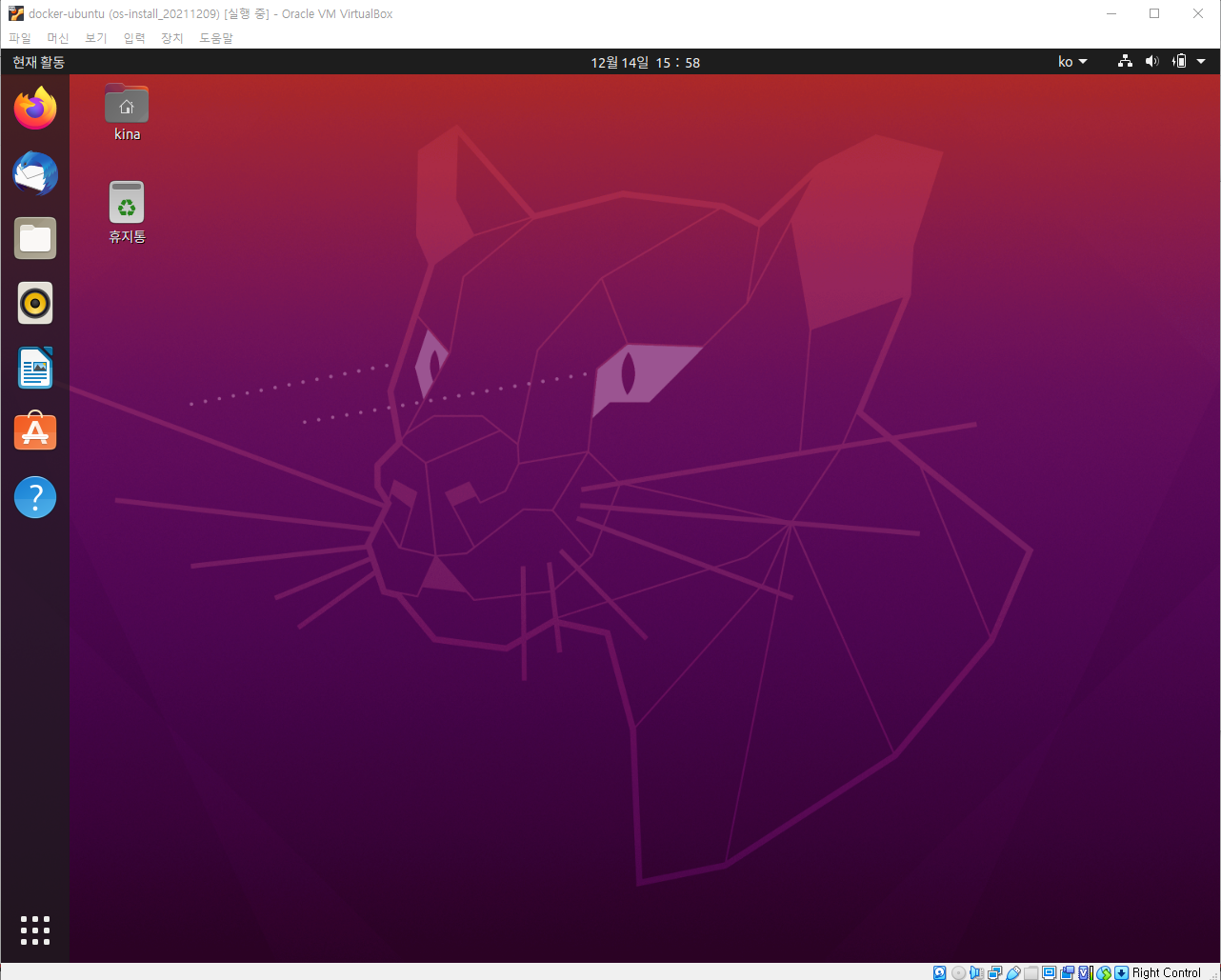Click VirtualBox mouse integration indicator
The height and width of the screenshot is (980, 1221).
pyautogui.click(x=1104, y=972)
